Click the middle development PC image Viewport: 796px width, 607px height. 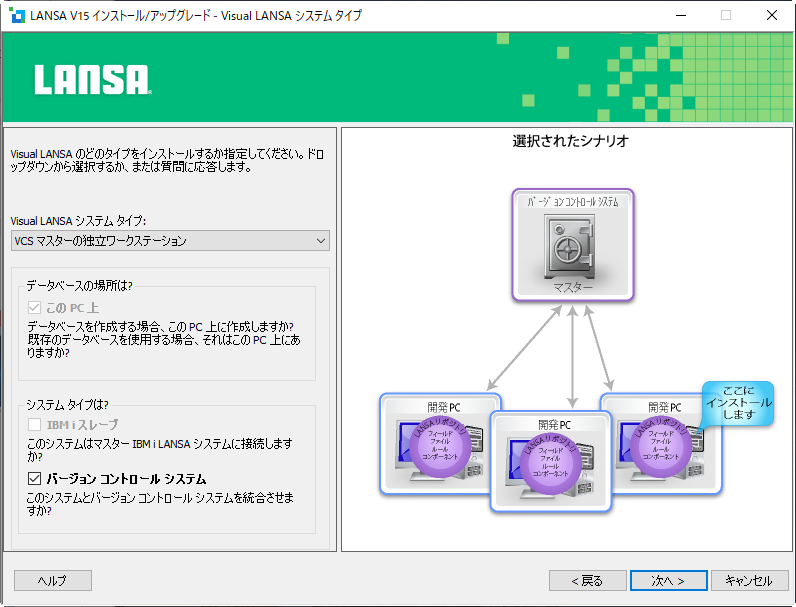click(x=550, y=461)
